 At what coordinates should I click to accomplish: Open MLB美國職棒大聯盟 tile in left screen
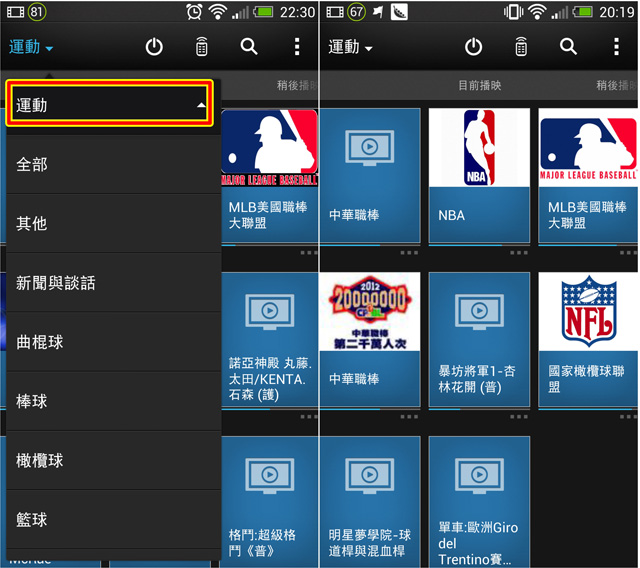[x=269, y=175]
